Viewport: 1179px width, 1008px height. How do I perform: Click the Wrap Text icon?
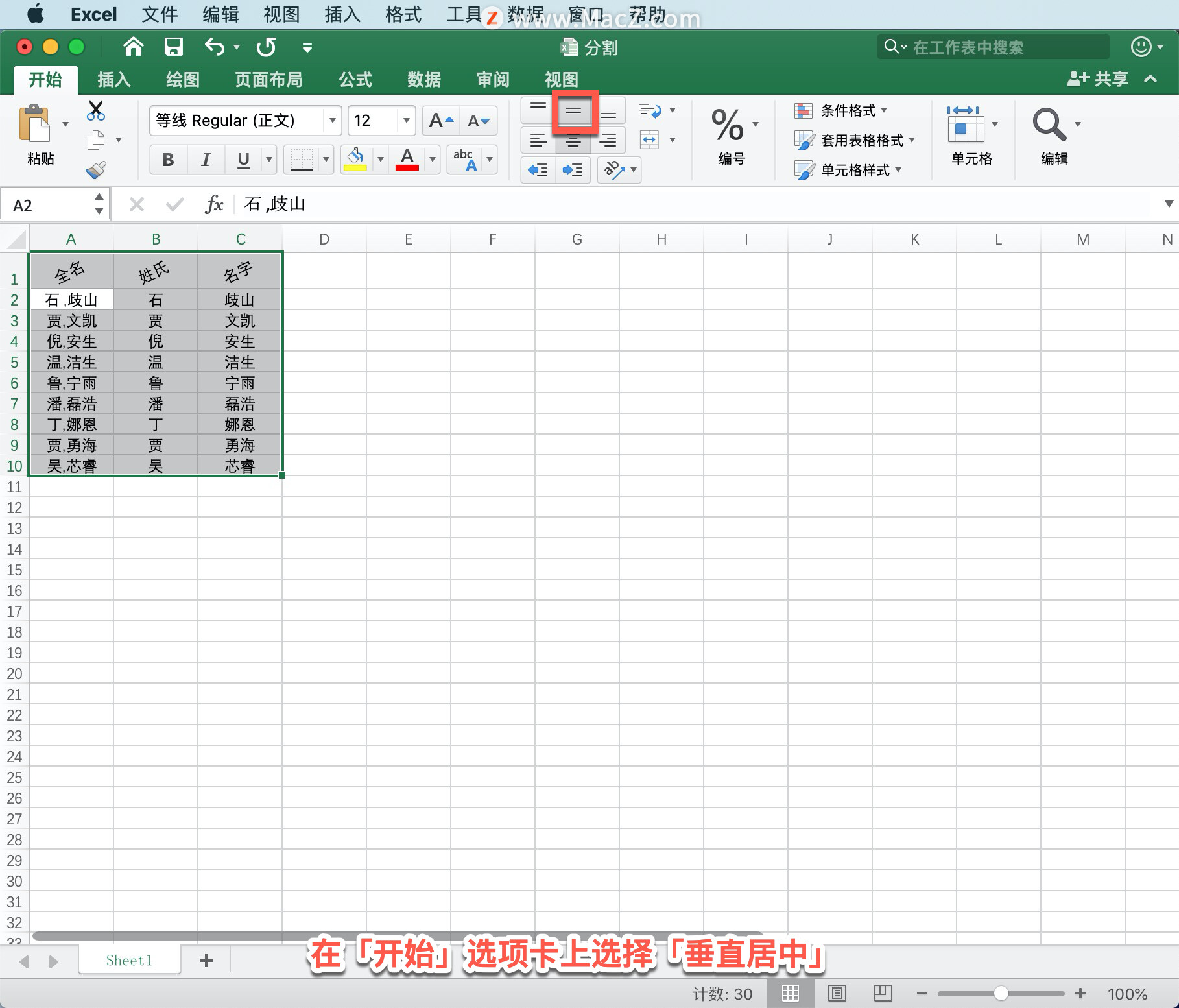point(650,112)
